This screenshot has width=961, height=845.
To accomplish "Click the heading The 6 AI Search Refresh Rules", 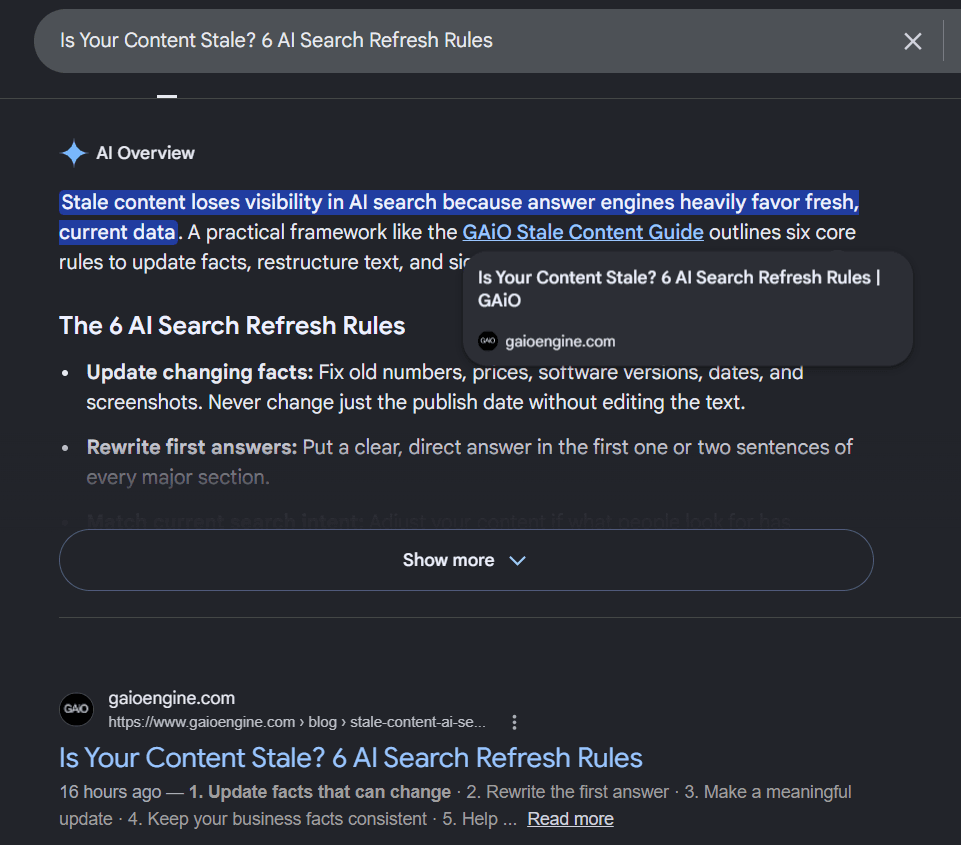I will (x=232, y=325).
